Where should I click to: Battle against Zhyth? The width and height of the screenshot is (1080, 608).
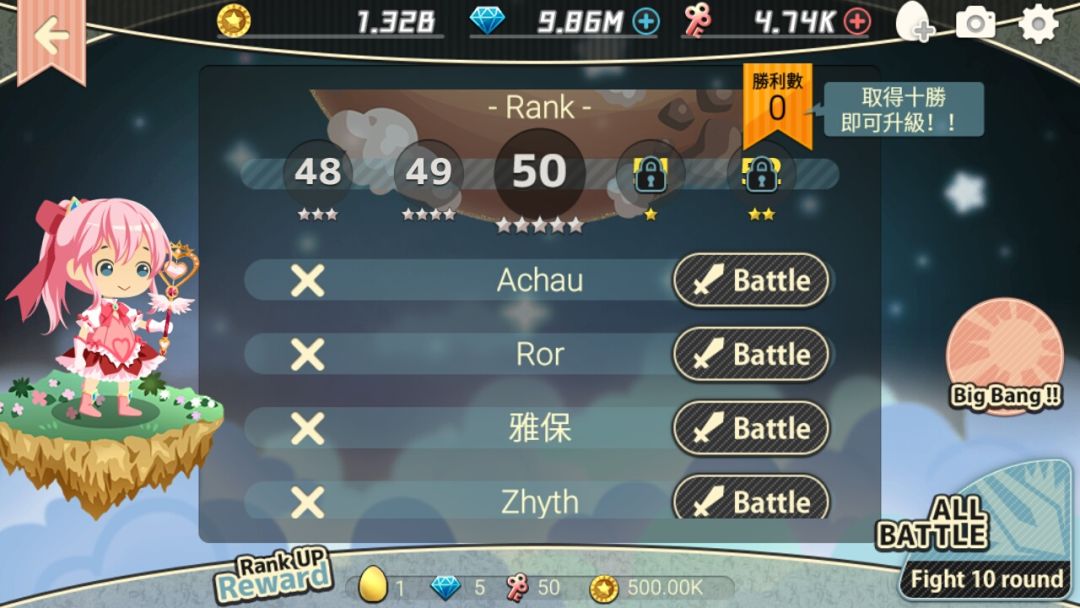751,498
